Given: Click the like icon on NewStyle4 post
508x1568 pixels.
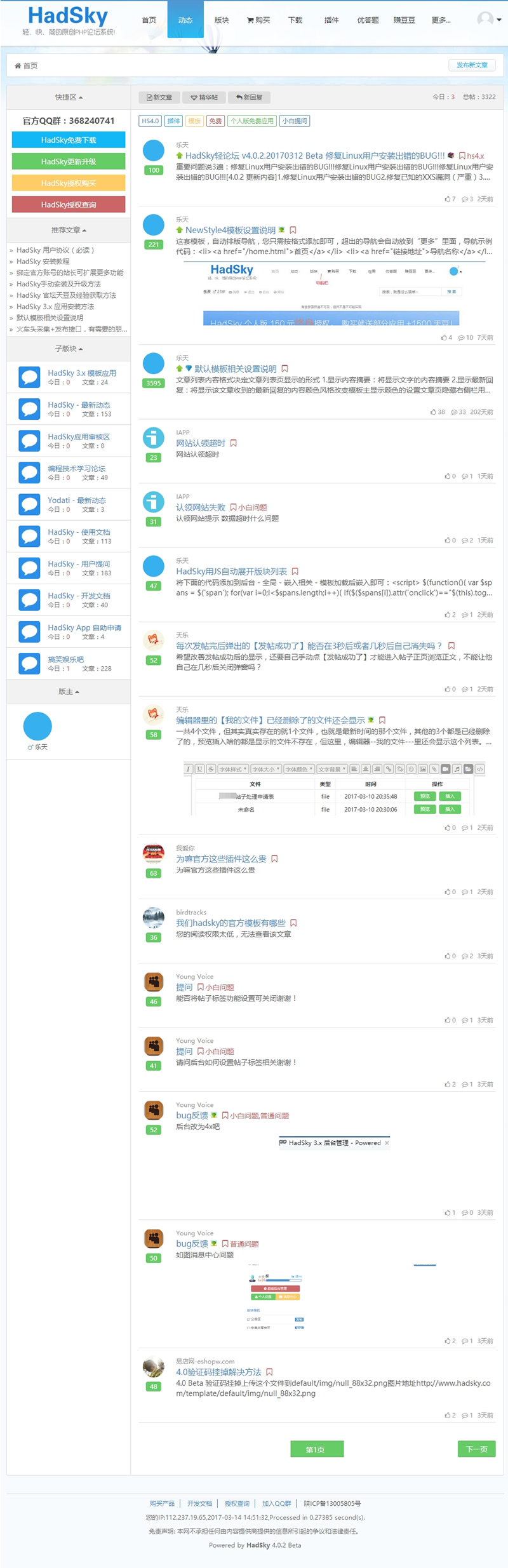Looking at the screenshot, I should click(x=444, y=338).
